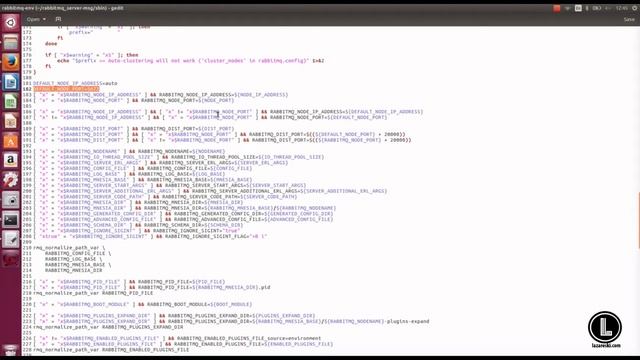Click the RABBITMQ_IGNORE_SIGINT_FLAG line 208
The width and height of the screenshot is (640, 360).
point(150,236)
